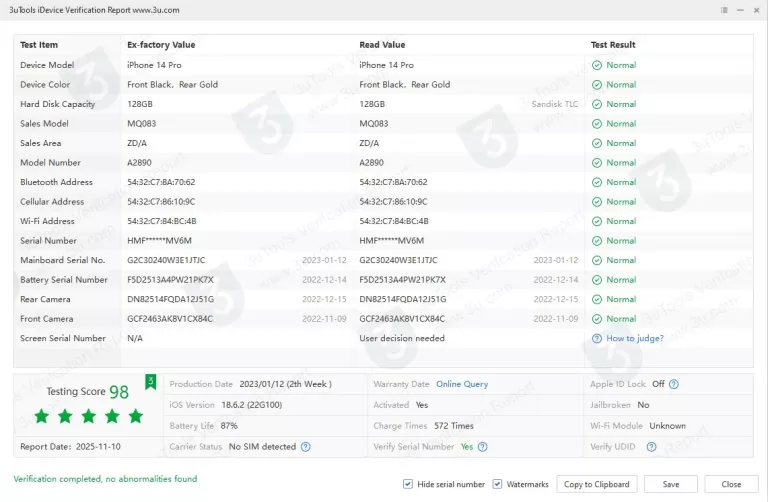Image resolution: width=768 pixels, height=502 pixels.
Task: Click the info icon next to No SIM detected
Action: pos(305,447)
